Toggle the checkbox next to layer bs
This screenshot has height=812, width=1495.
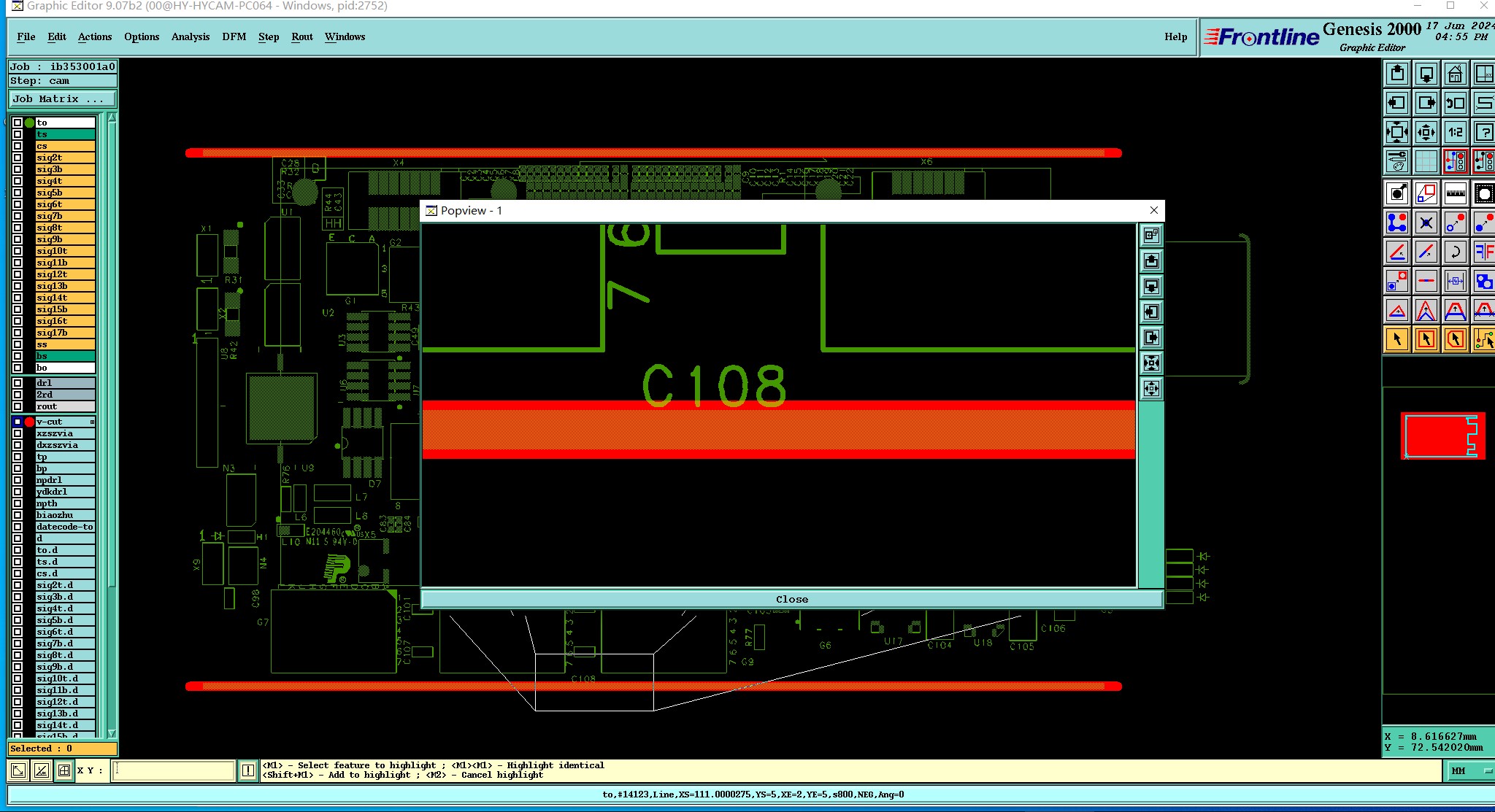pos(18,356)
